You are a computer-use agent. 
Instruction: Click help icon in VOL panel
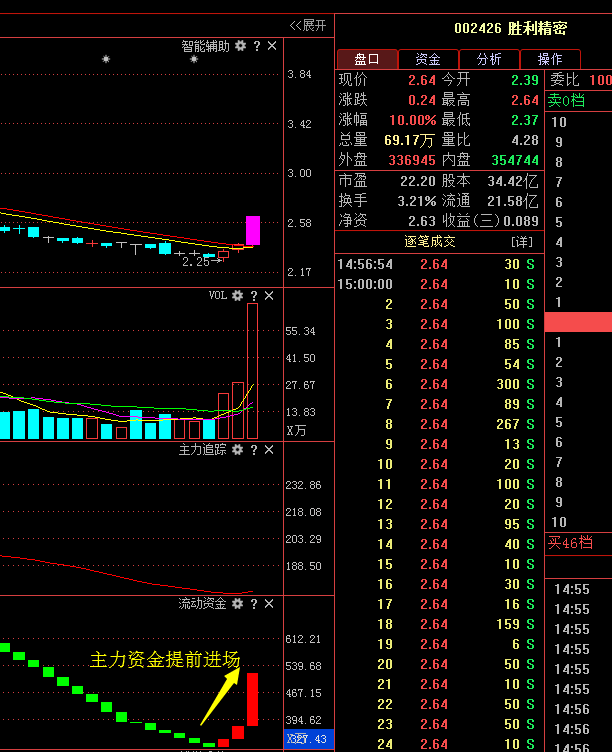[254, 296]
